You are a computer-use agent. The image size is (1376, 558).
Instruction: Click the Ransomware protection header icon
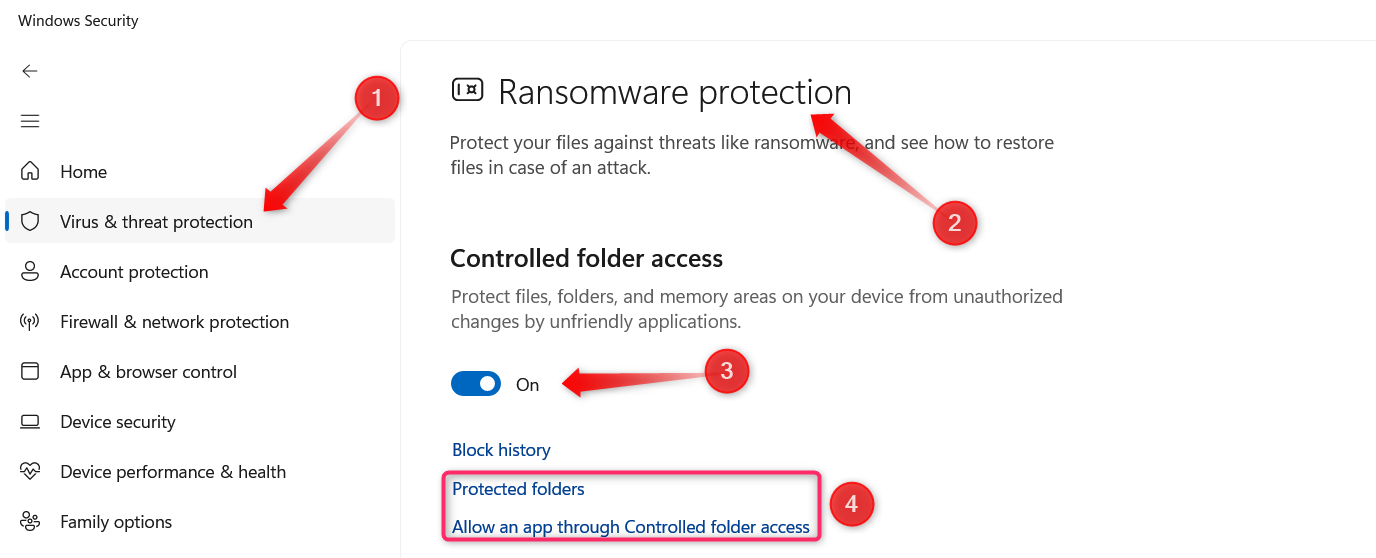coord(468,90)
